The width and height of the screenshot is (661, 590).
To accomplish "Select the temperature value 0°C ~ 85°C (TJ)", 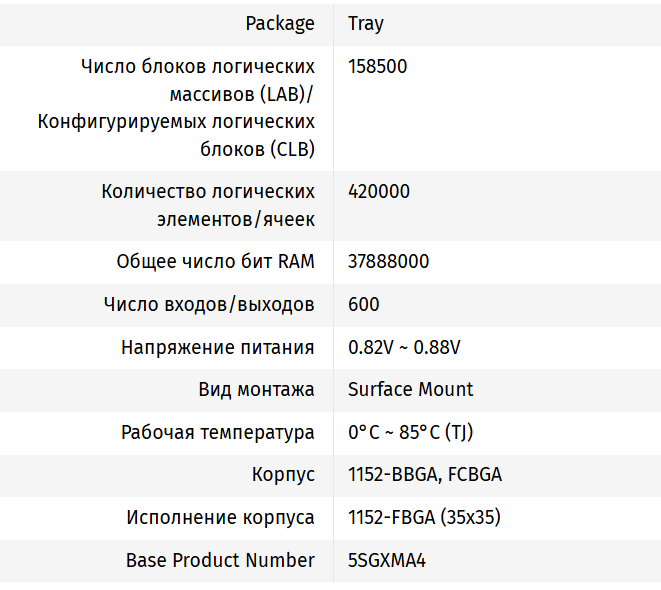I will 410,432.
